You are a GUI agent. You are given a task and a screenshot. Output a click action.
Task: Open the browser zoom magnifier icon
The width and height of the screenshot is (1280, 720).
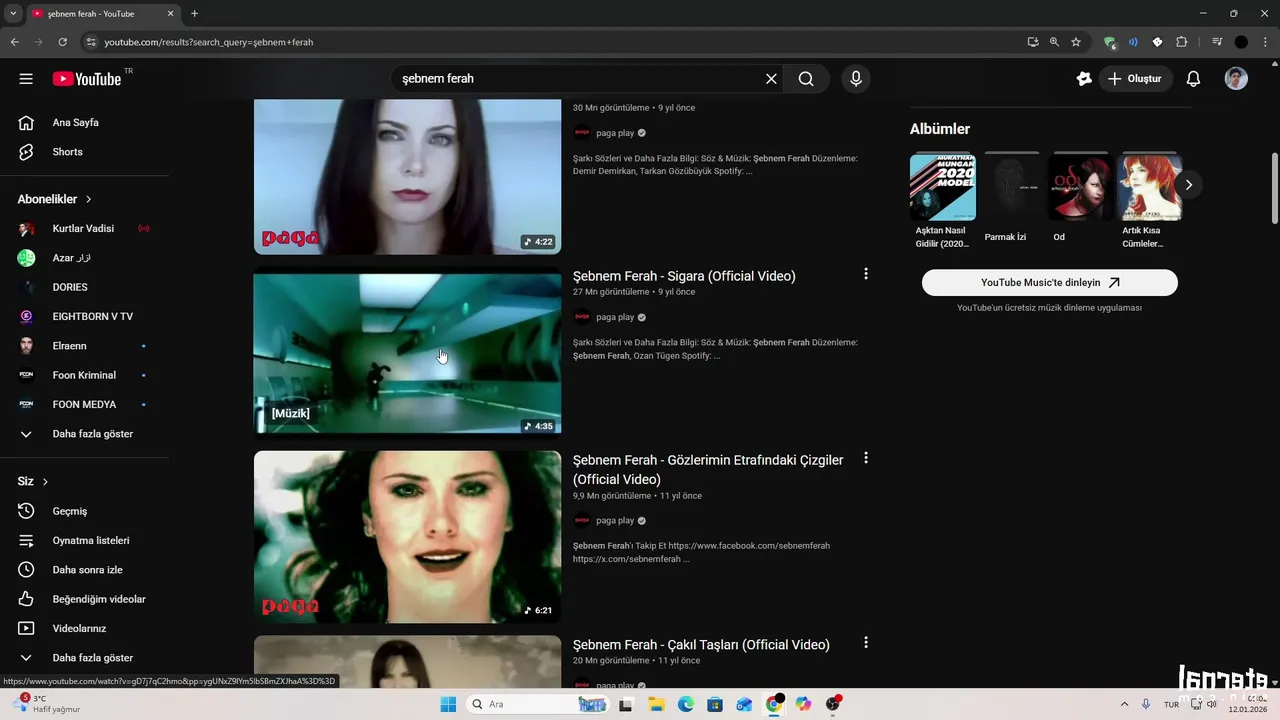click(x=1054, y=42)
